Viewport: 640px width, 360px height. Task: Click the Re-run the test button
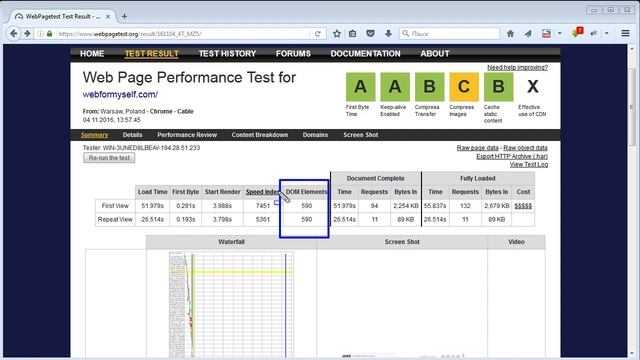pyautogui.click(x=109, y=158)
